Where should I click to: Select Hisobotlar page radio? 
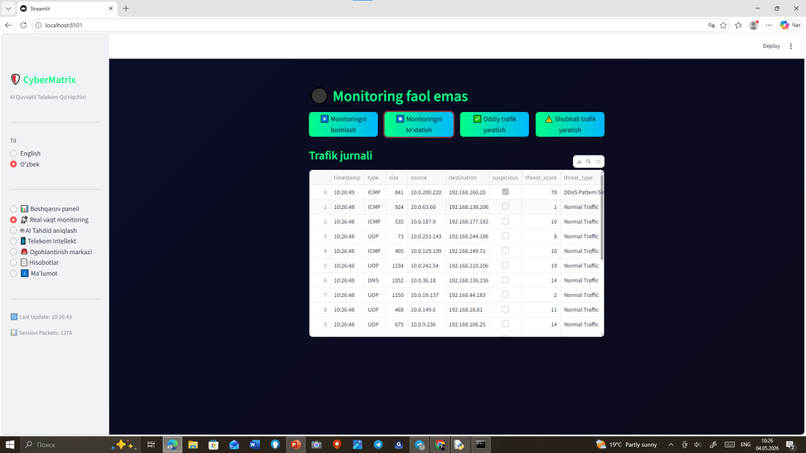pos(13,262)
